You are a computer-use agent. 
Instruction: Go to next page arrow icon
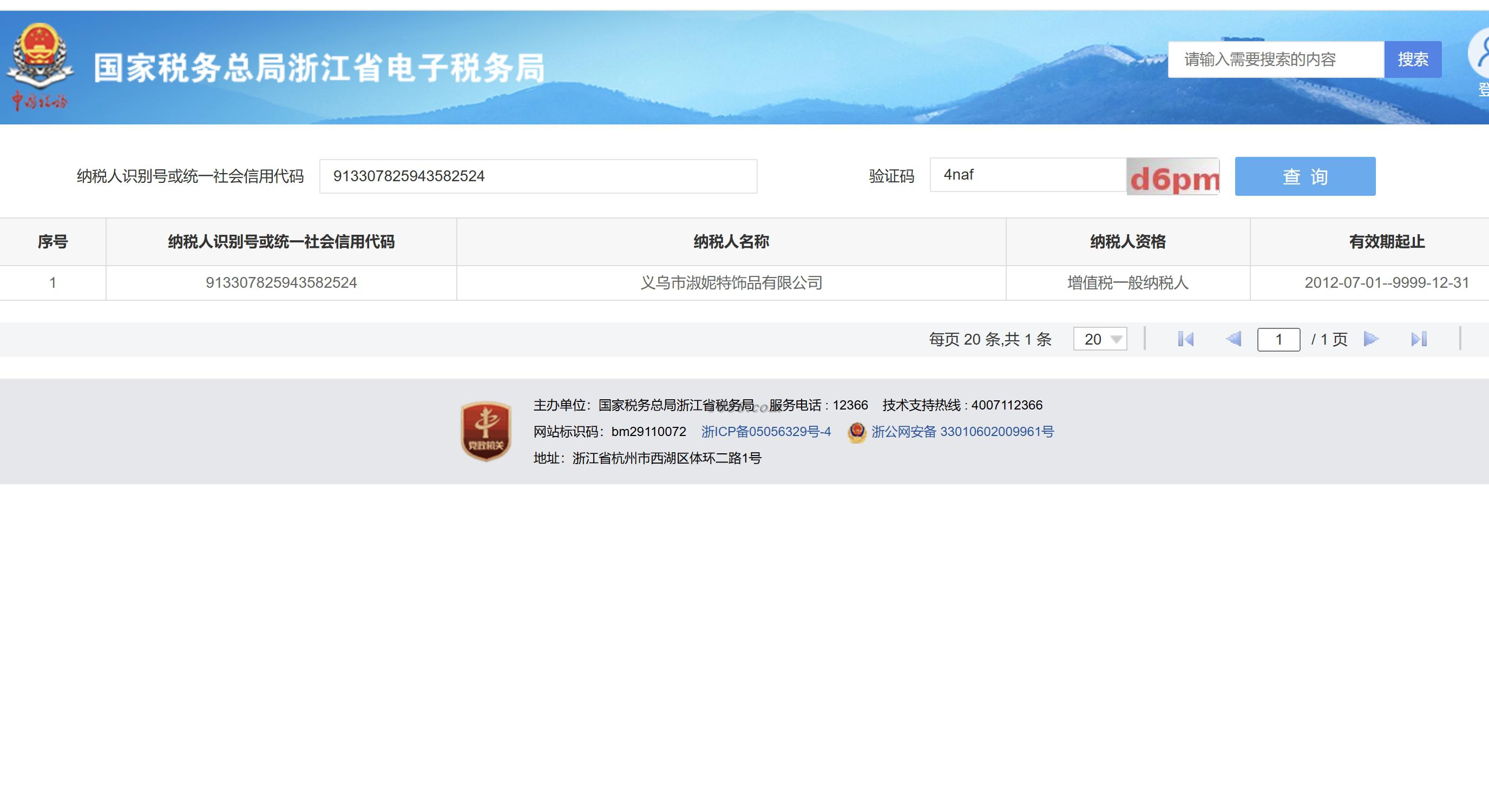click(x=1371, y=339)
